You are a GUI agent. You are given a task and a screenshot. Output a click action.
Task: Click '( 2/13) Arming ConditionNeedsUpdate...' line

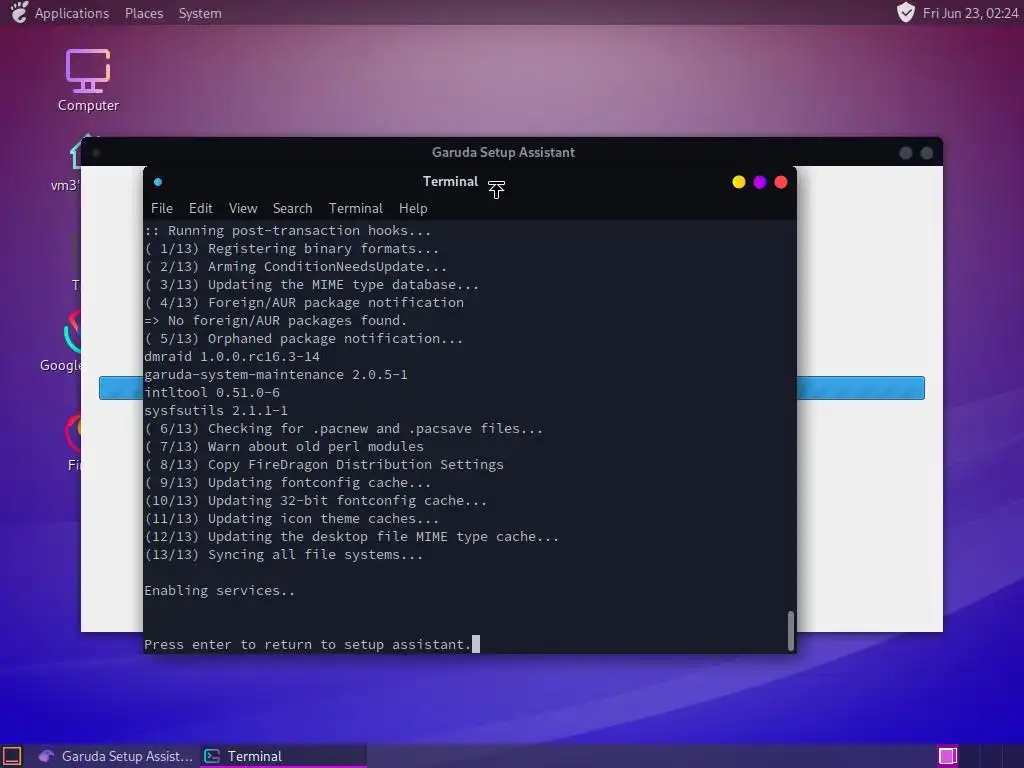pos(296,266)
